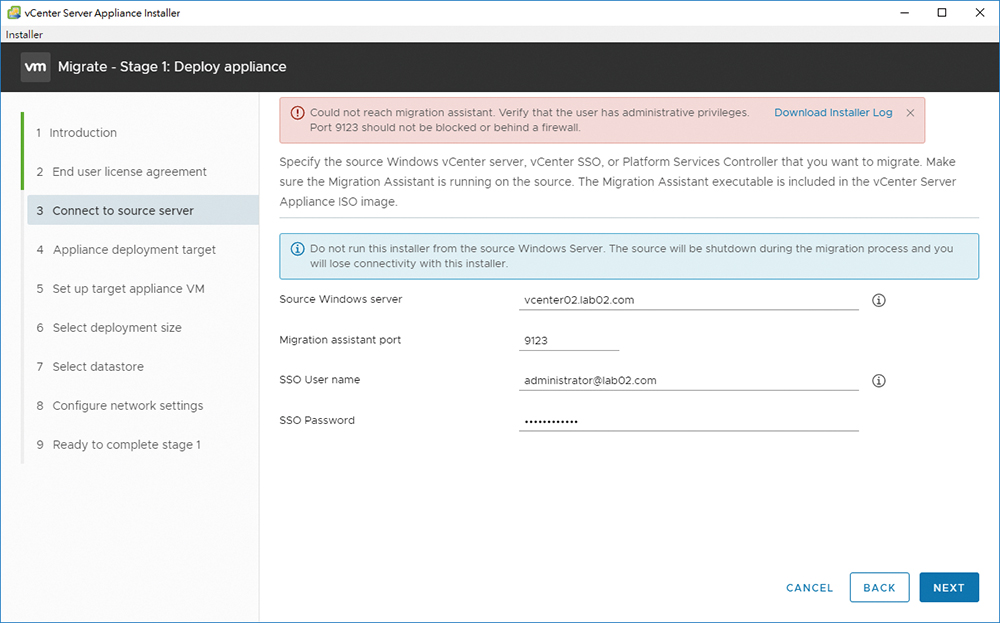
Task: Click the info icon beside Source Windows server
Action: pos(878,300)
